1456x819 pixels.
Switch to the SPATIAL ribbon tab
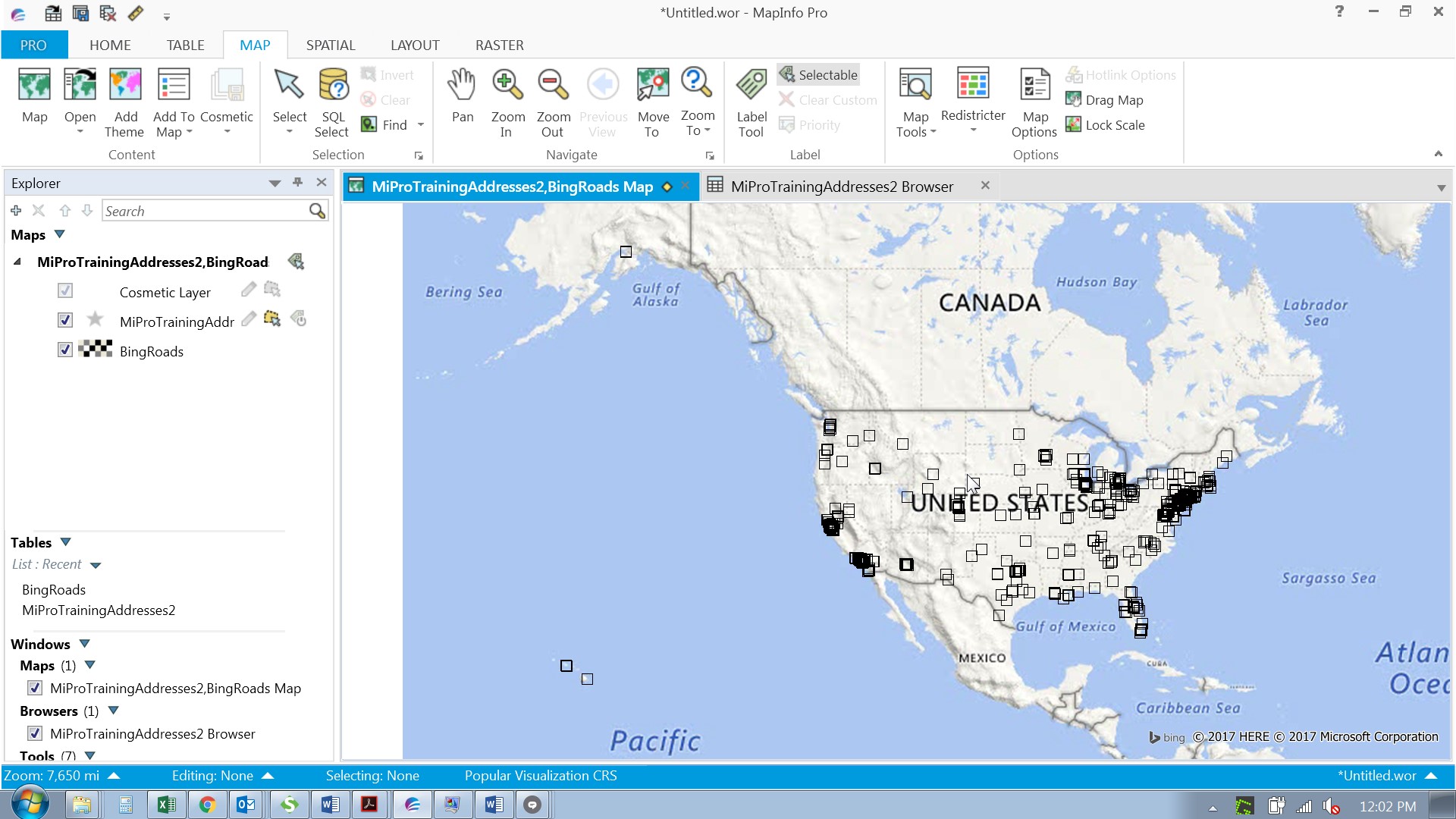pos(331,45)
